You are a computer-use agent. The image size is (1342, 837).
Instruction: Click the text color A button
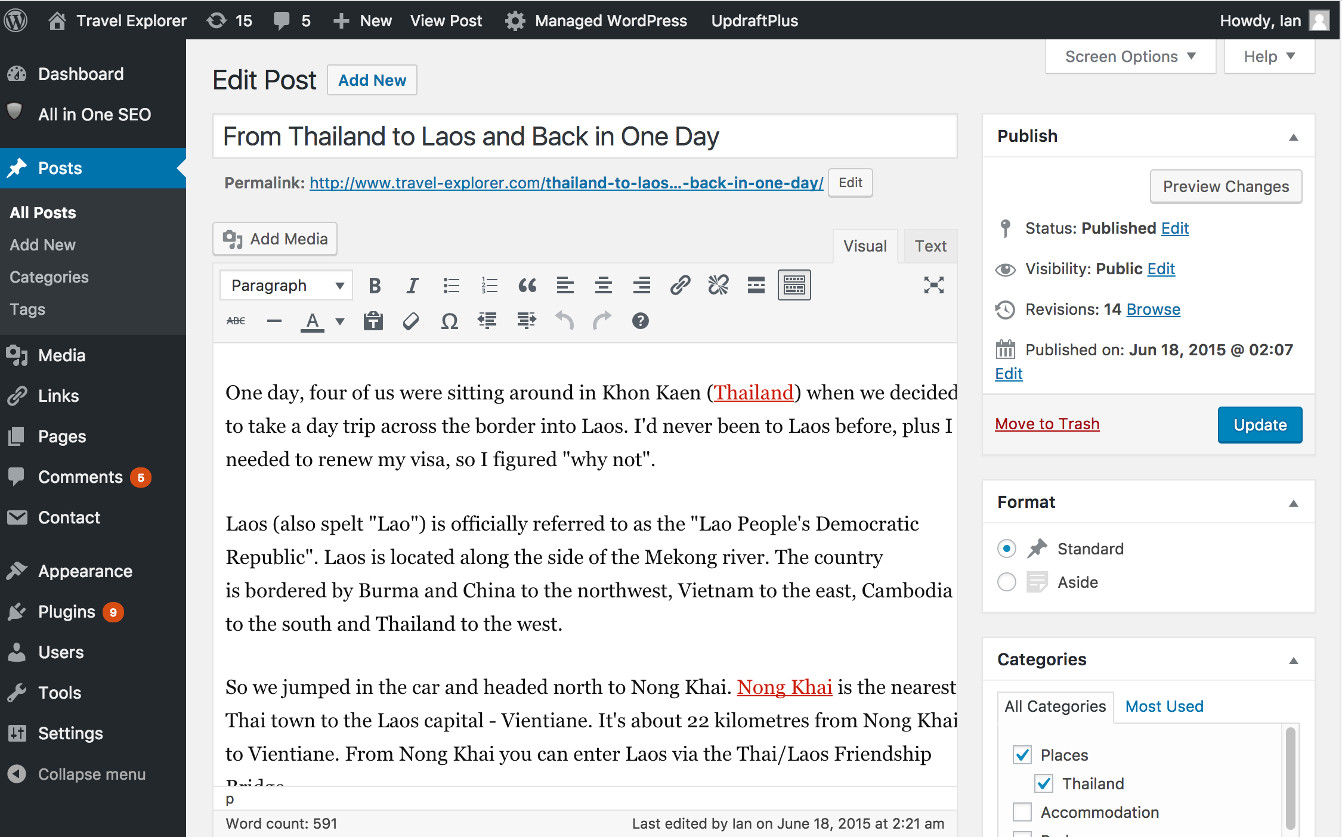tap(313, 321)
